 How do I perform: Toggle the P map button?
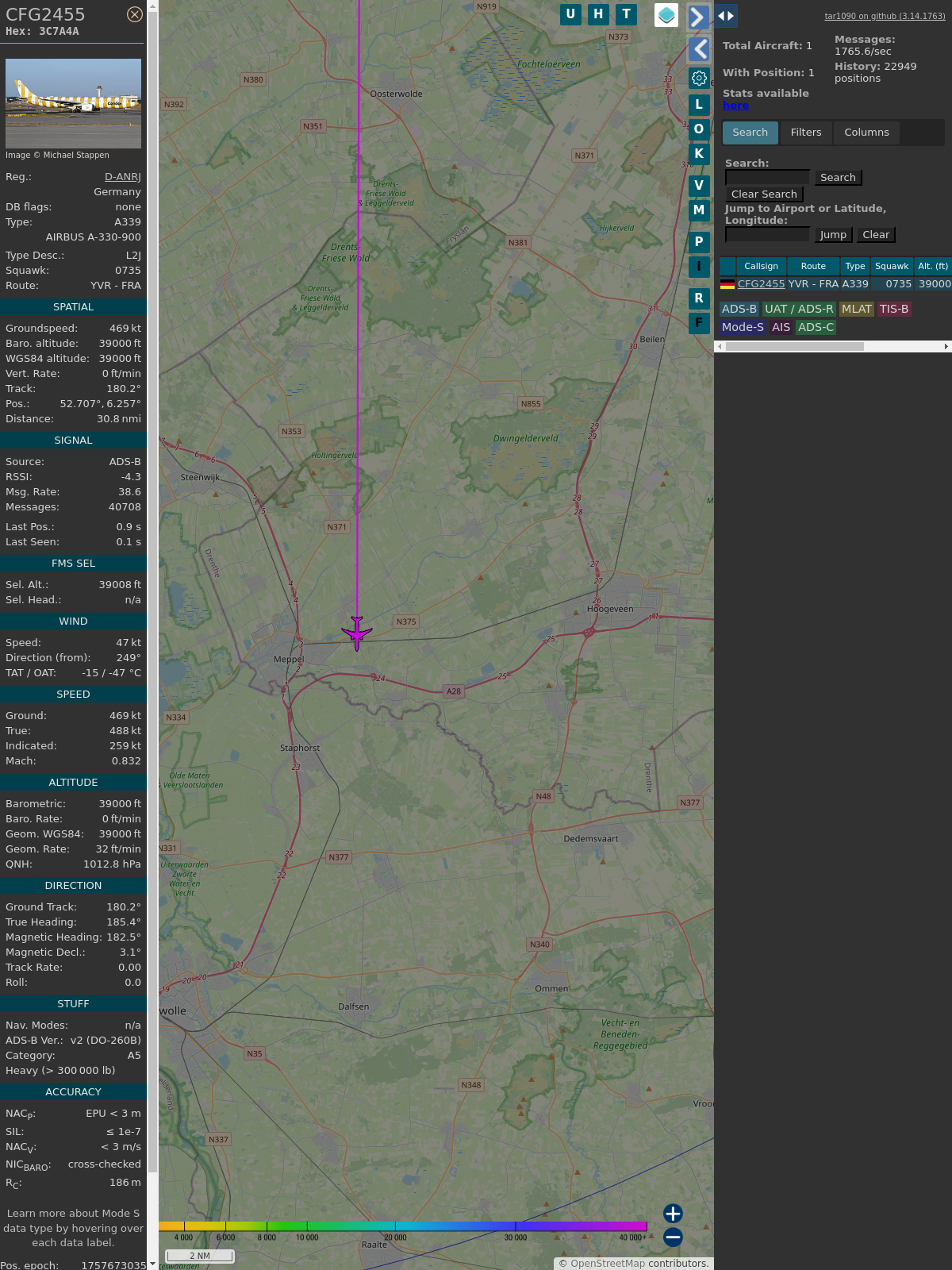click(x=699, y=241)
